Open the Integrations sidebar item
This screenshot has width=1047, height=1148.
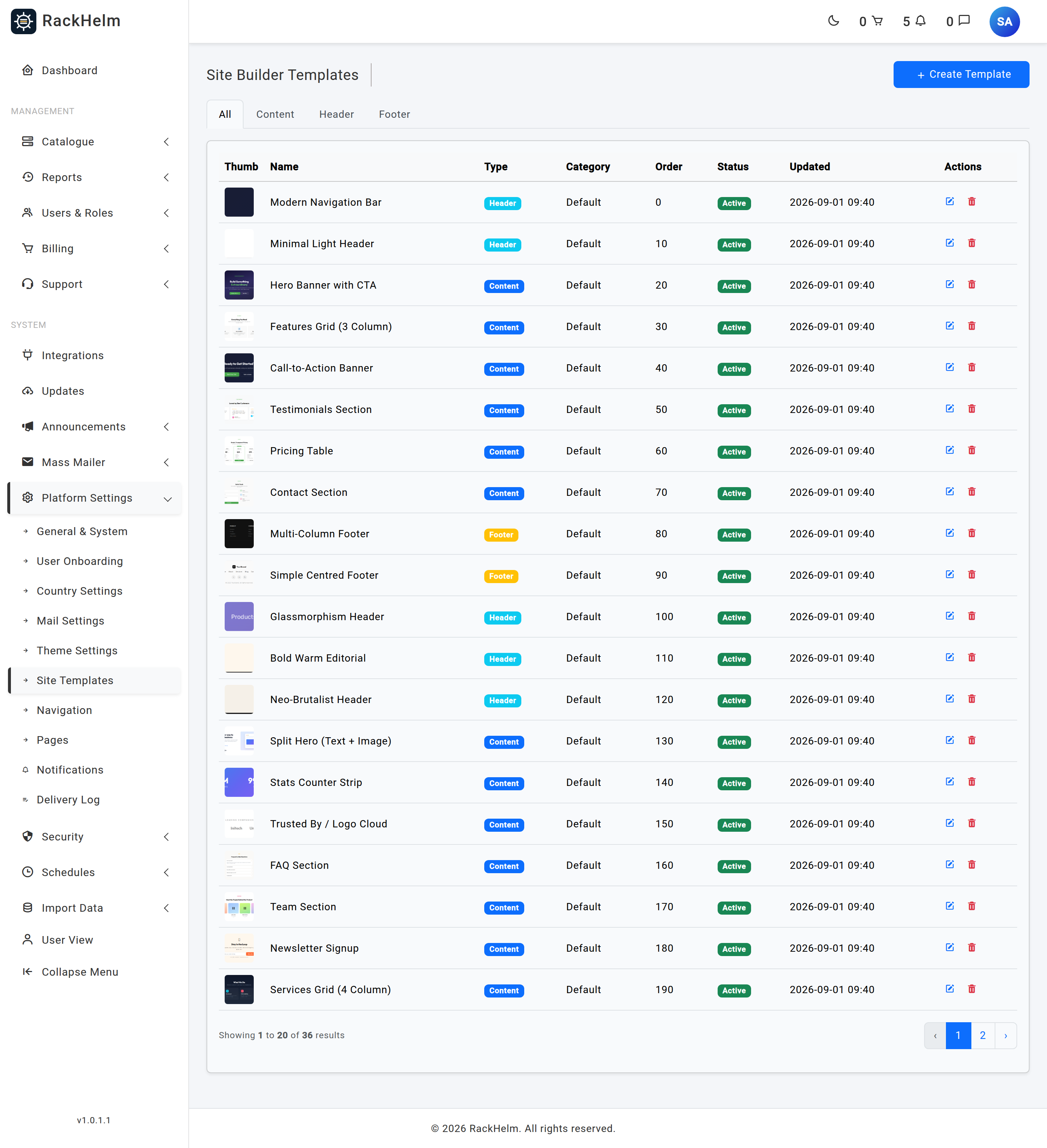[x=95, y=355]
